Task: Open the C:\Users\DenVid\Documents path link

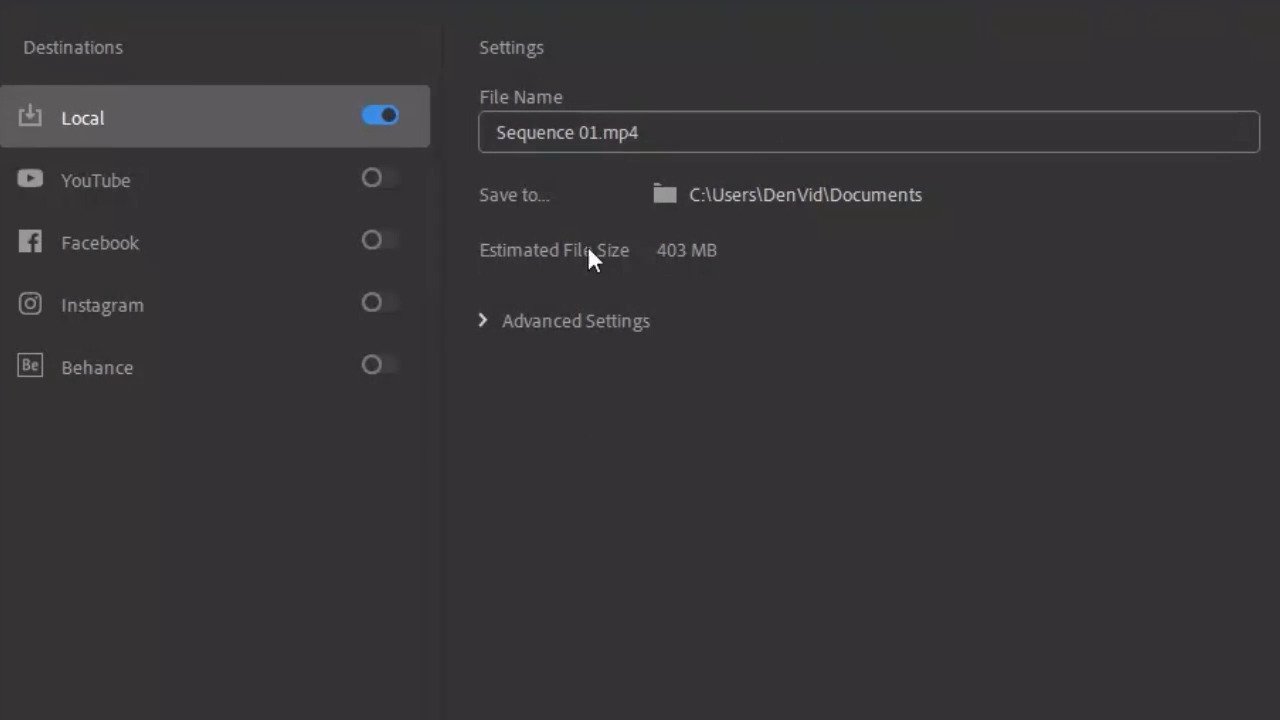Action: pos(805,195)
